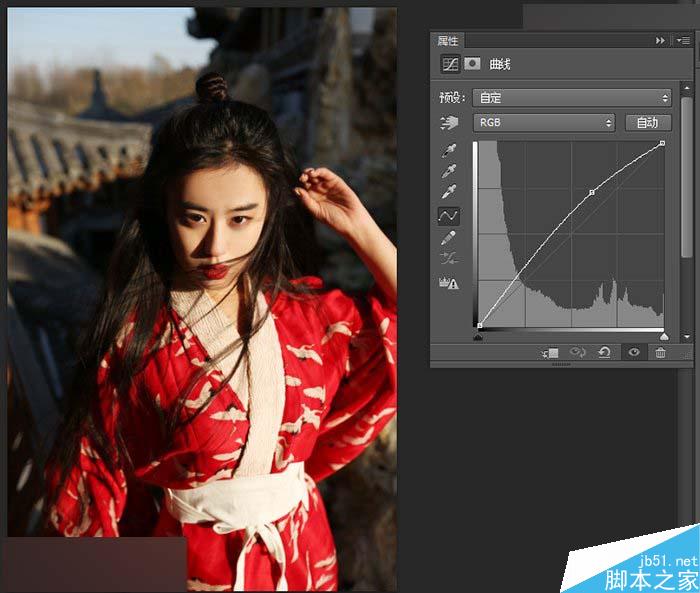The height and width of the screenshot is (593, 700).
Task: Pick the white point eyedropper
Action: (x=449, y=192)
